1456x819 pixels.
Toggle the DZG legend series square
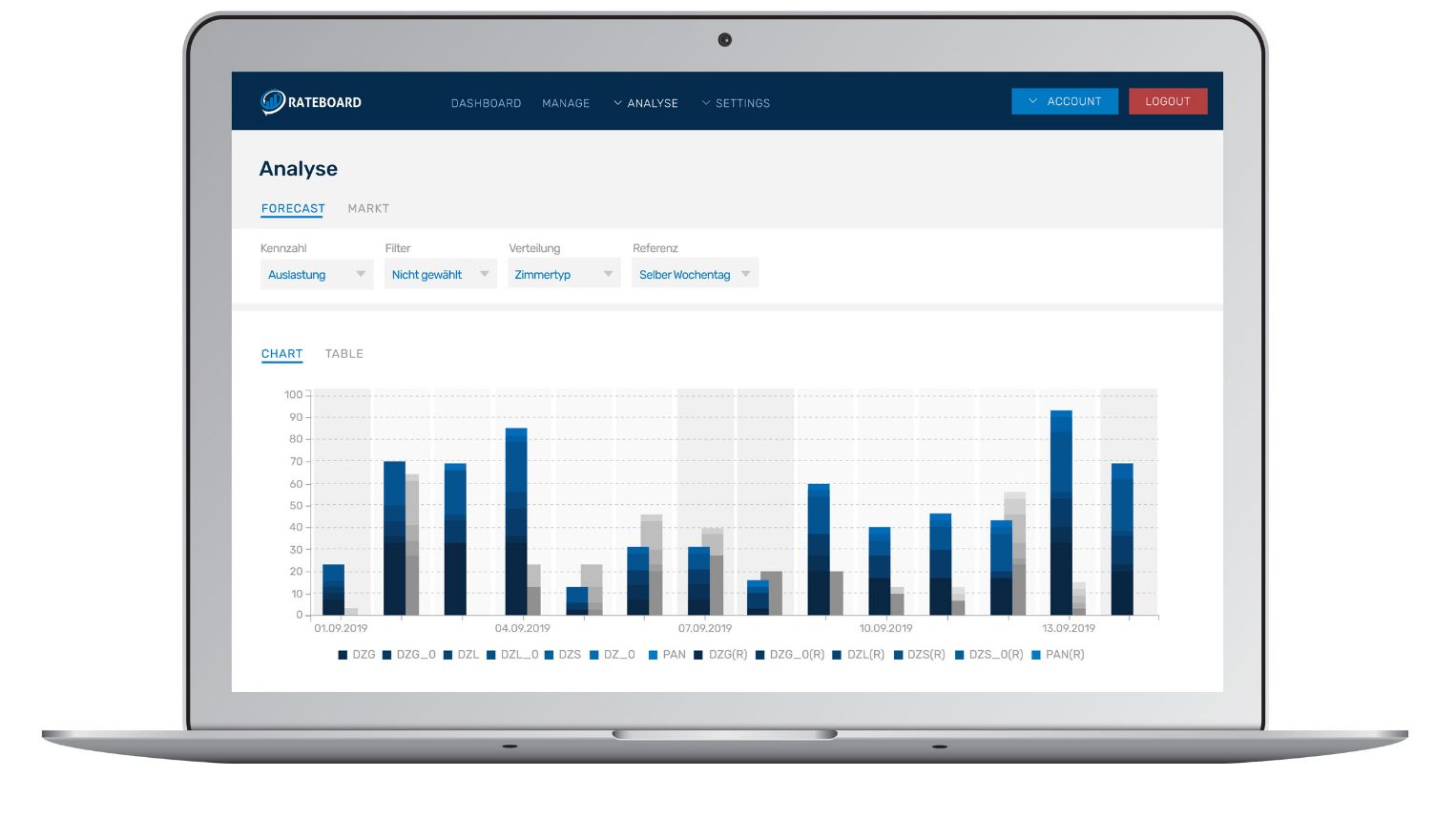[343, 655]
